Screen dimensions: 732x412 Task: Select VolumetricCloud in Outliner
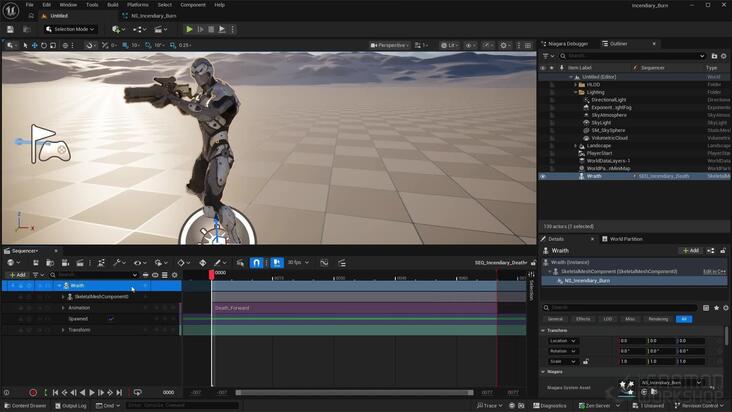point(610,138)
